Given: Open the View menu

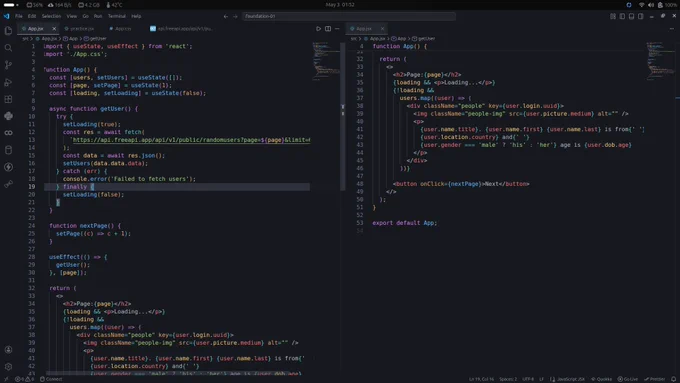Looking at the screenshot, I should pos(72,16).
